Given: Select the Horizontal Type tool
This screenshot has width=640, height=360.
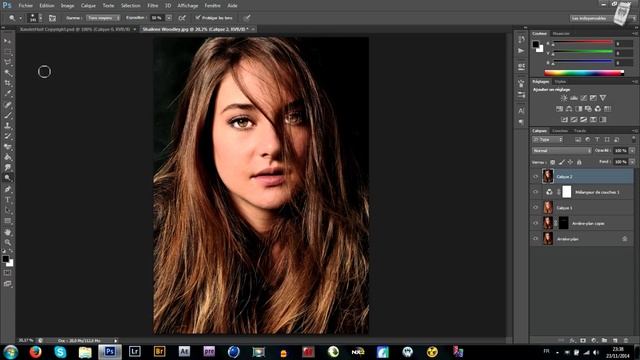Looking at the screenshot, I should [x=7, y=200].
